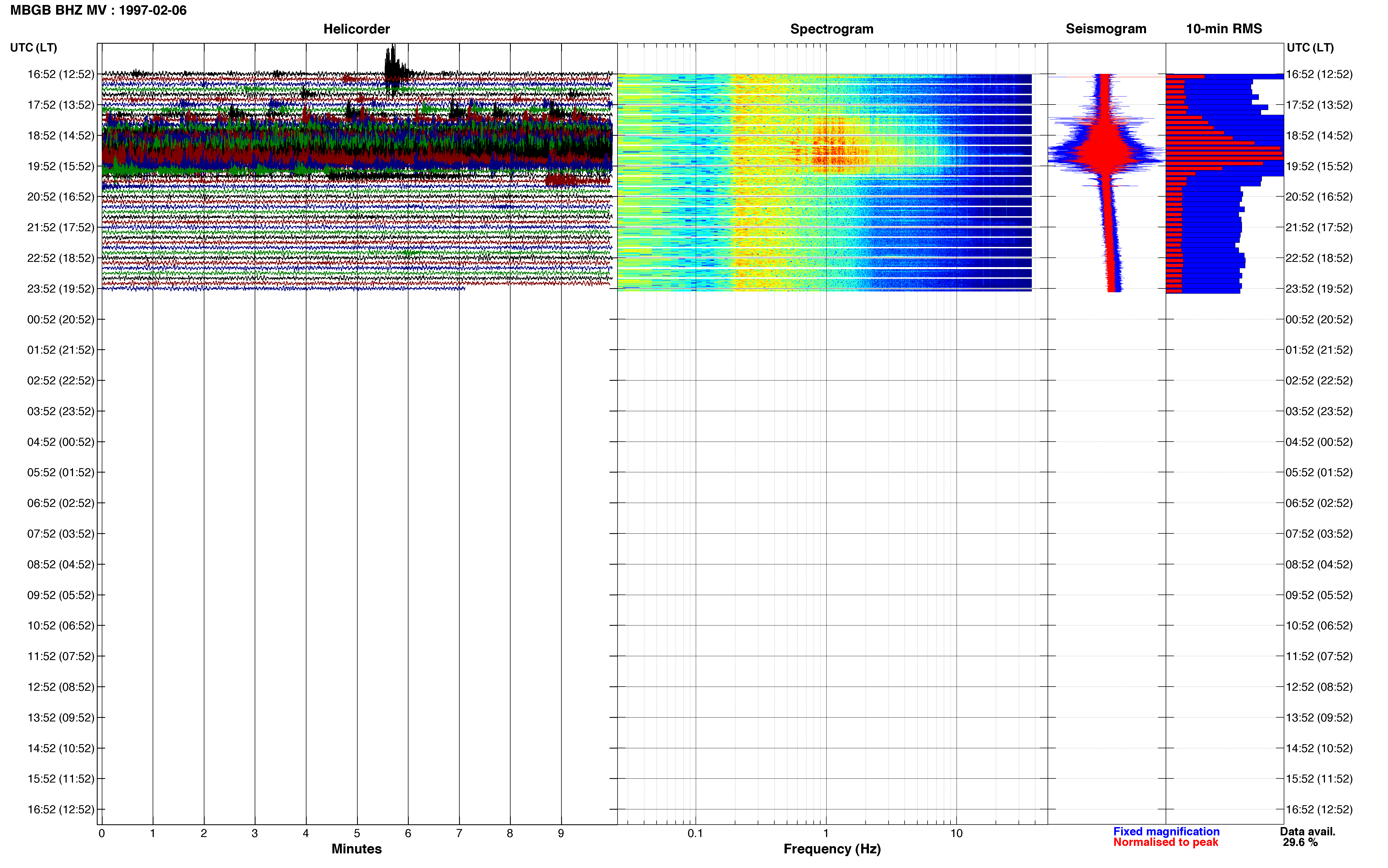
Task: Click the left time label '12:52 (08:52)'
Action: pyautogui.click(x=60, y=687)
